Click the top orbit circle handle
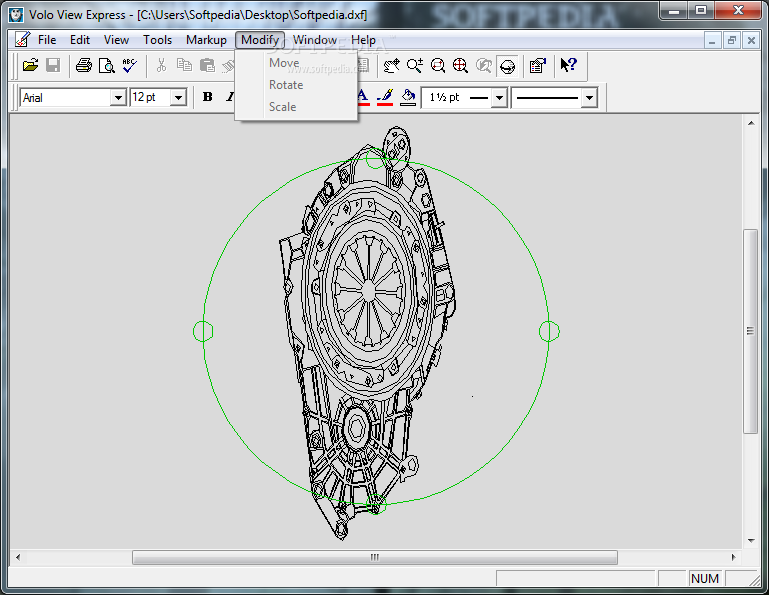Viewport: 769px width, 595px height. [376, 158]
